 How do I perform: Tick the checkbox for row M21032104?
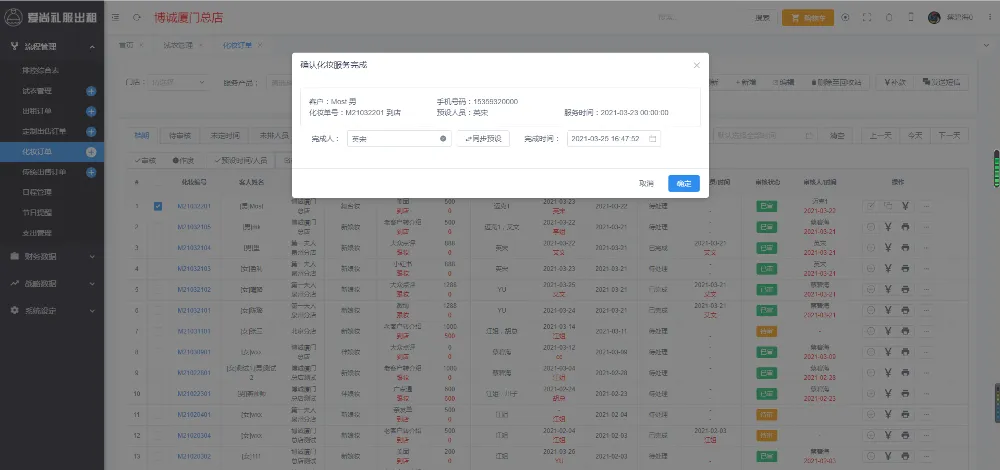(x=158, y=247)
